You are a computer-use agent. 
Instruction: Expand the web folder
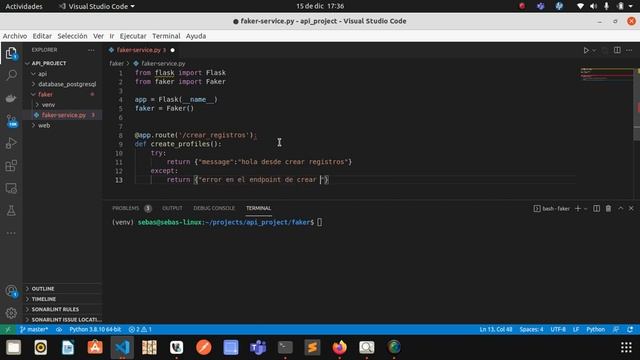(x=62, y=125)
